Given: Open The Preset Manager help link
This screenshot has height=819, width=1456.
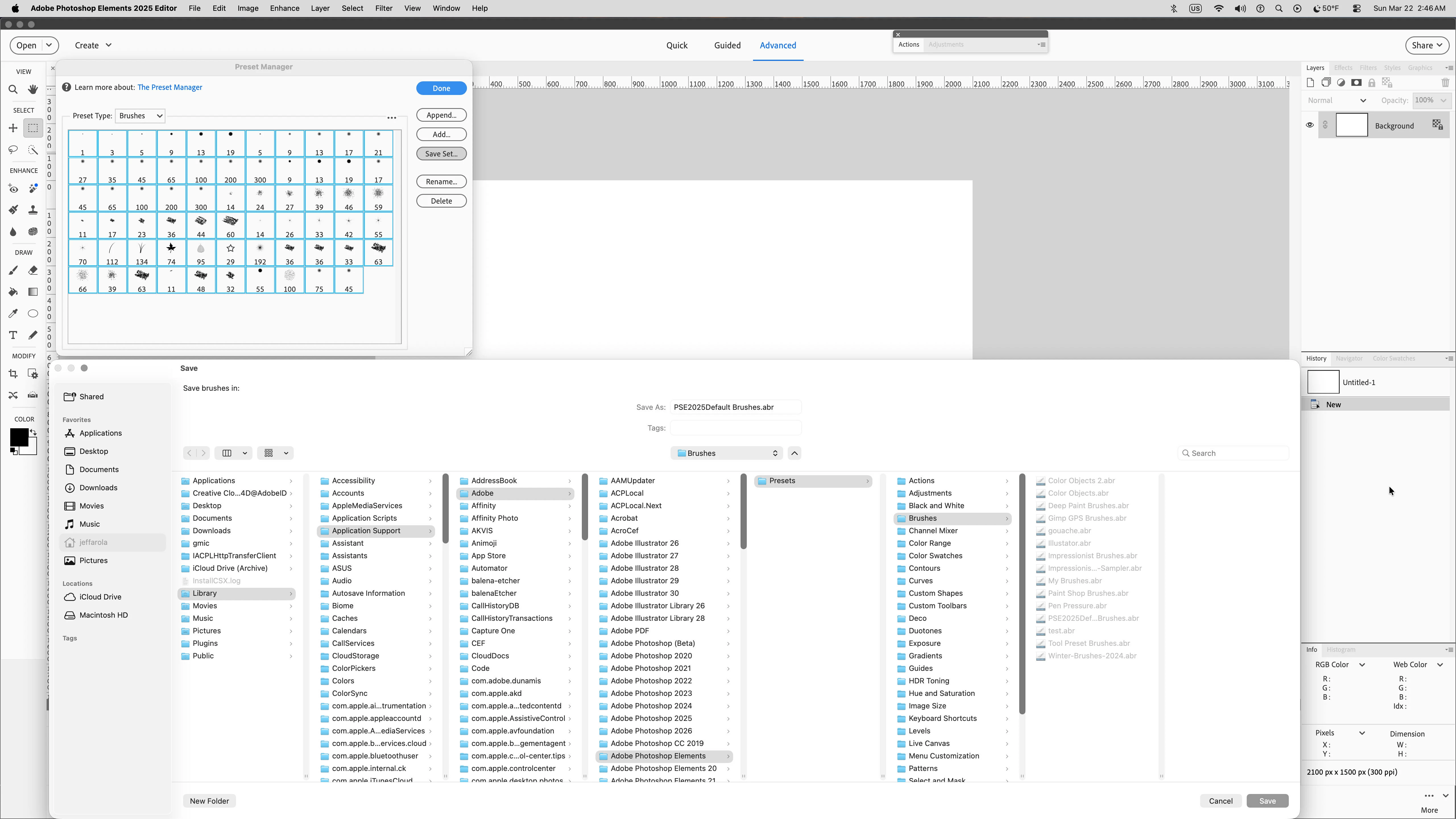Looking at the screenshot, I should (169, 87).
